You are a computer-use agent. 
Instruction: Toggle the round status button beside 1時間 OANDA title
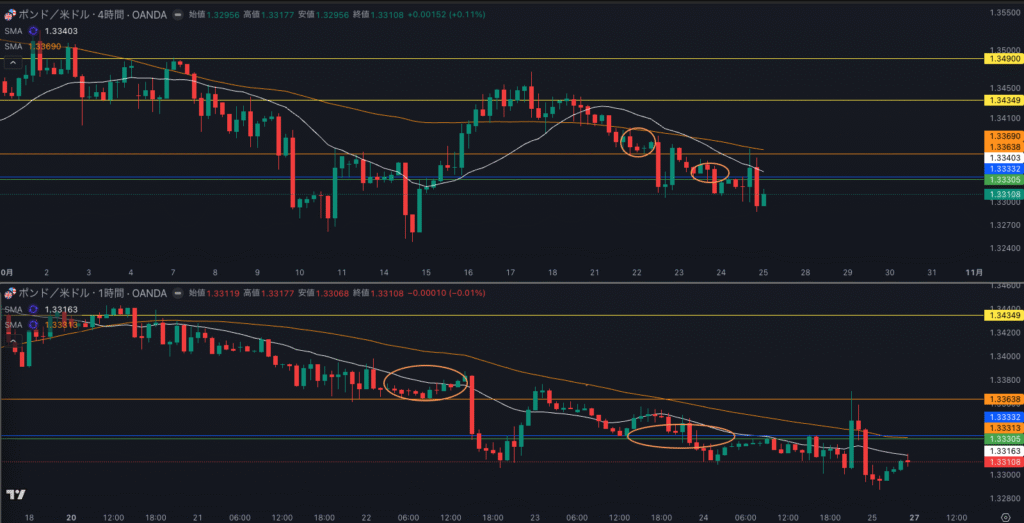(178, 293)
